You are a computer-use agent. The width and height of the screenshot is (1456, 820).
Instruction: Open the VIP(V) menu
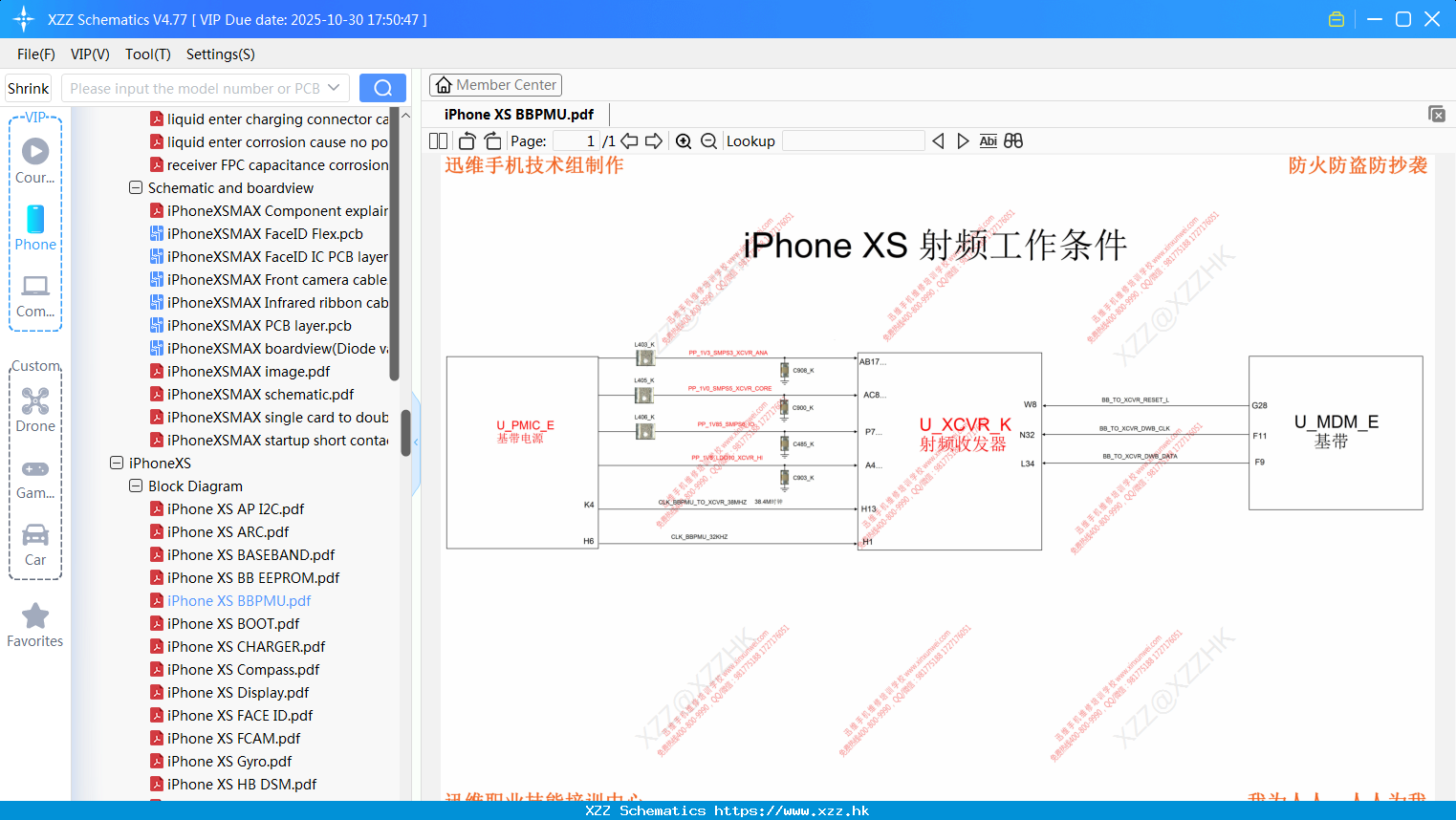(90, 54)
